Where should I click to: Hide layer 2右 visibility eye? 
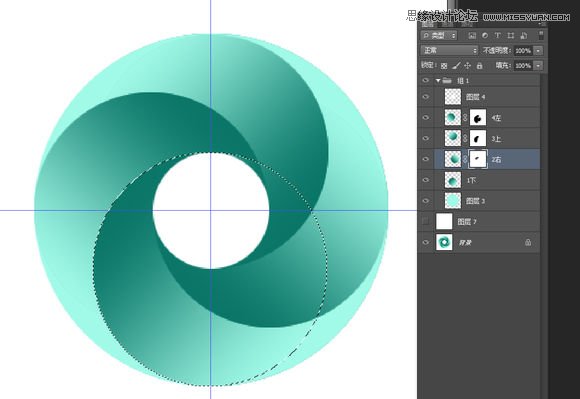point(426,159)
